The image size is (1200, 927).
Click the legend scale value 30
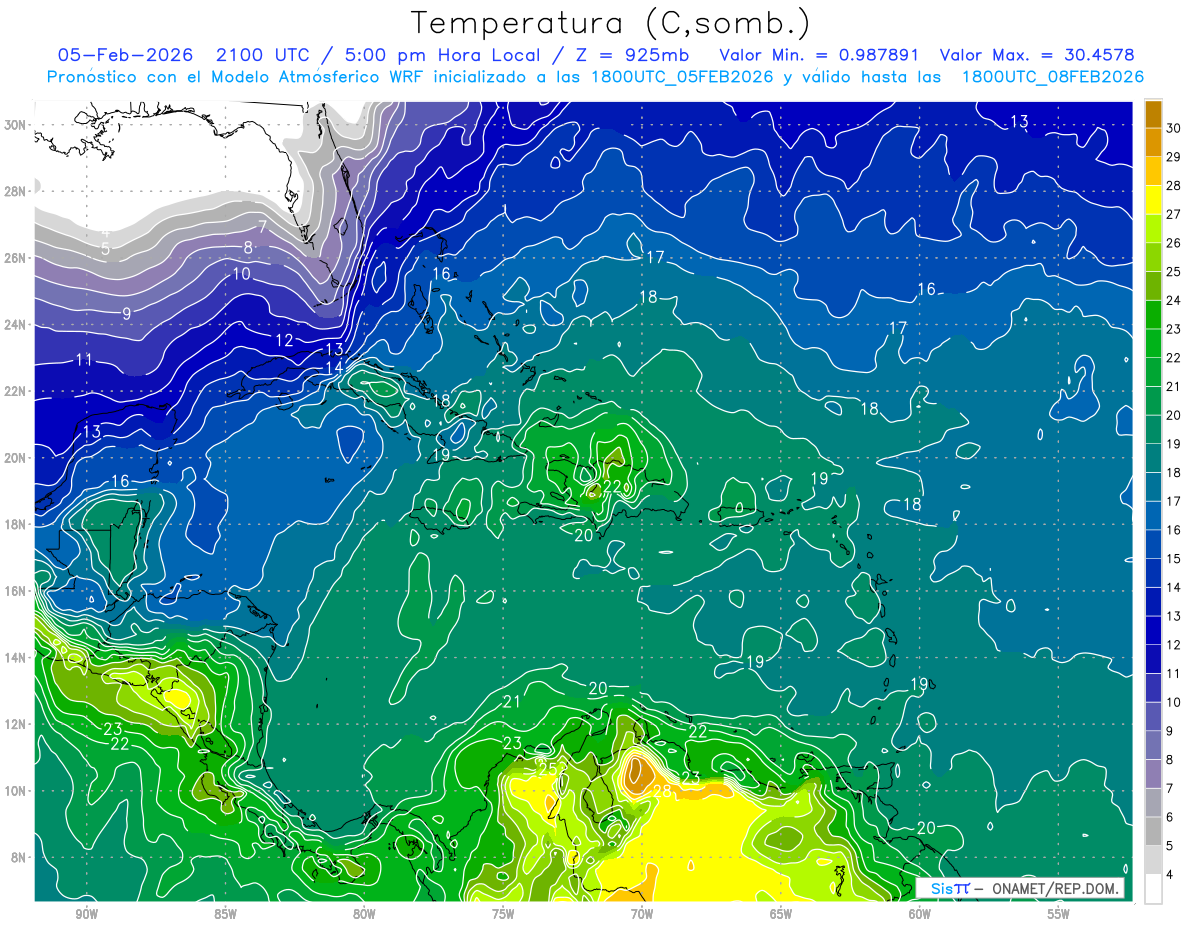(1176, 128)
